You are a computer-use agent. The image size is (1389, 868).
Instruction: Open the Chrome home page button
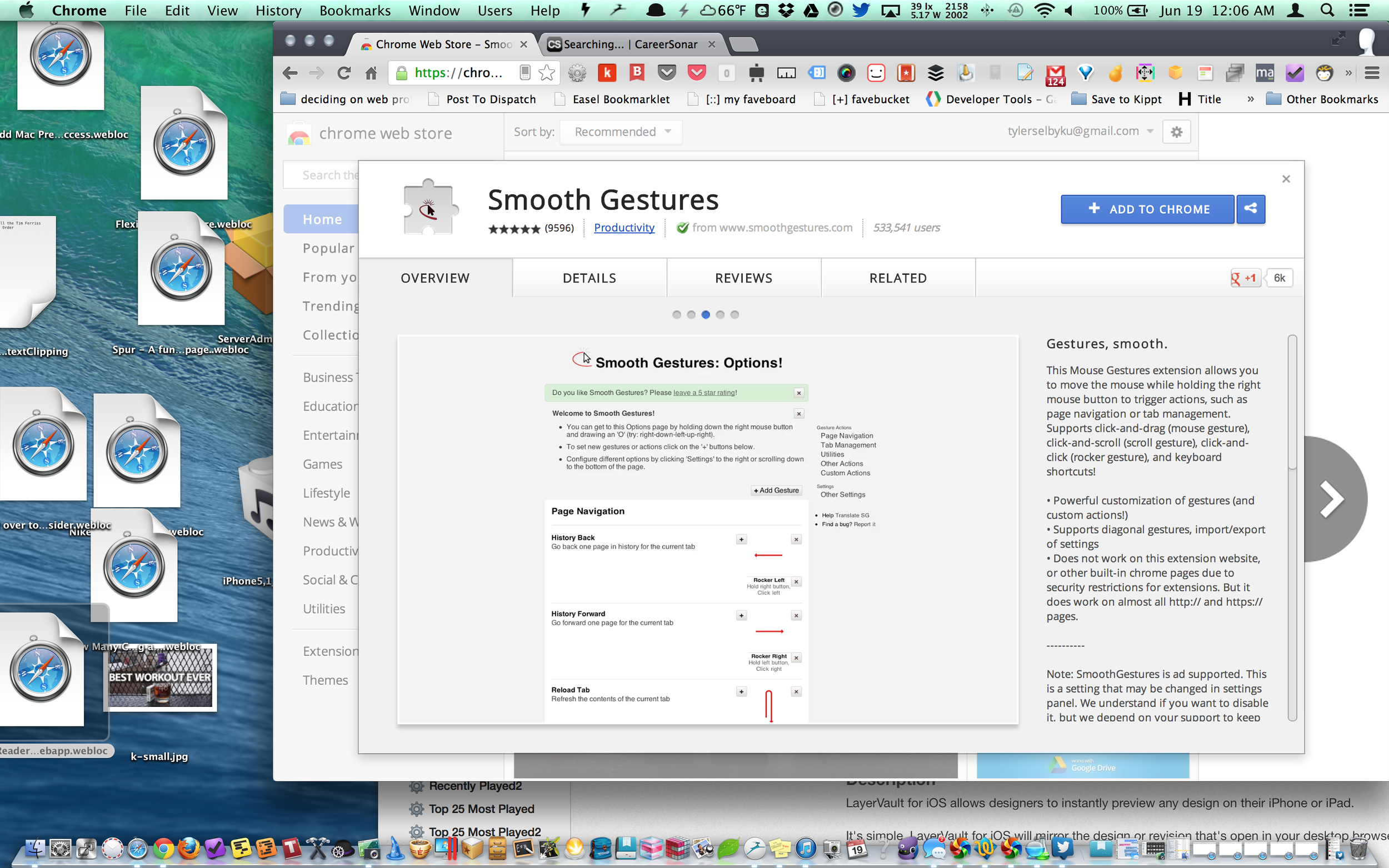point(371,73)
